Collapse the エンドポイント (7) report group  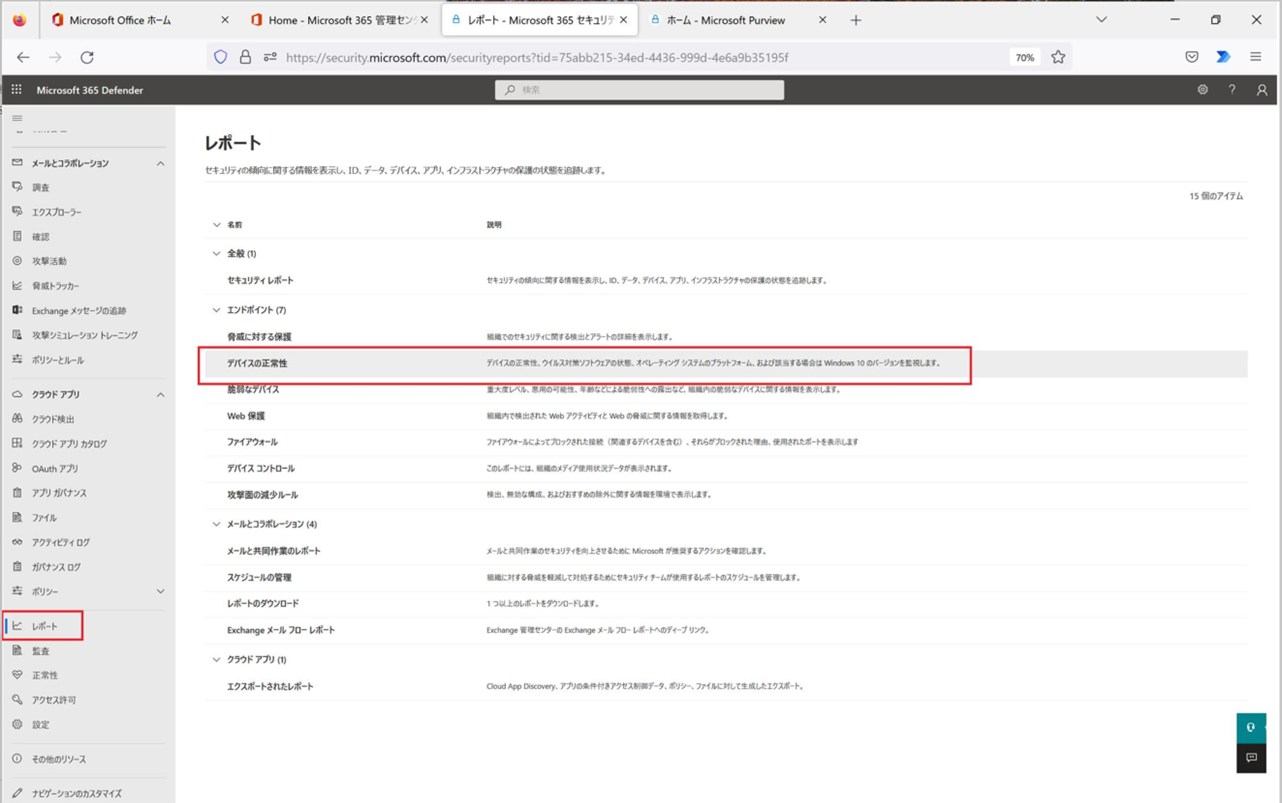pos(216,310)
